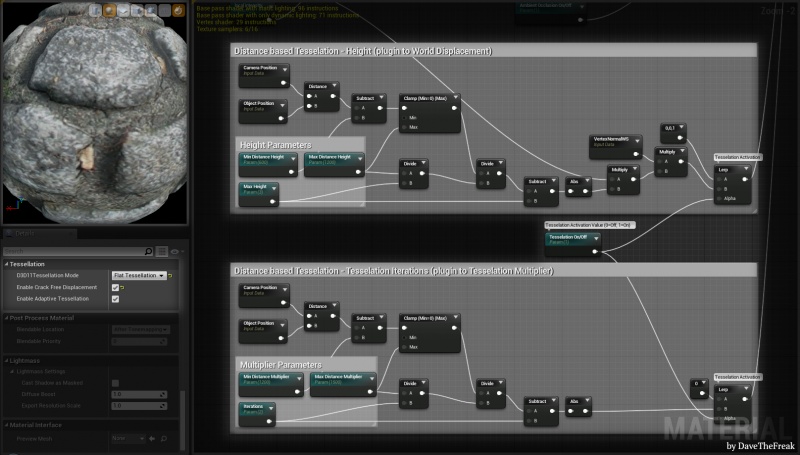Screen dimensions: 800x455
Task: Click the Min pin of Height group Clamp
Action: (405, 118)
